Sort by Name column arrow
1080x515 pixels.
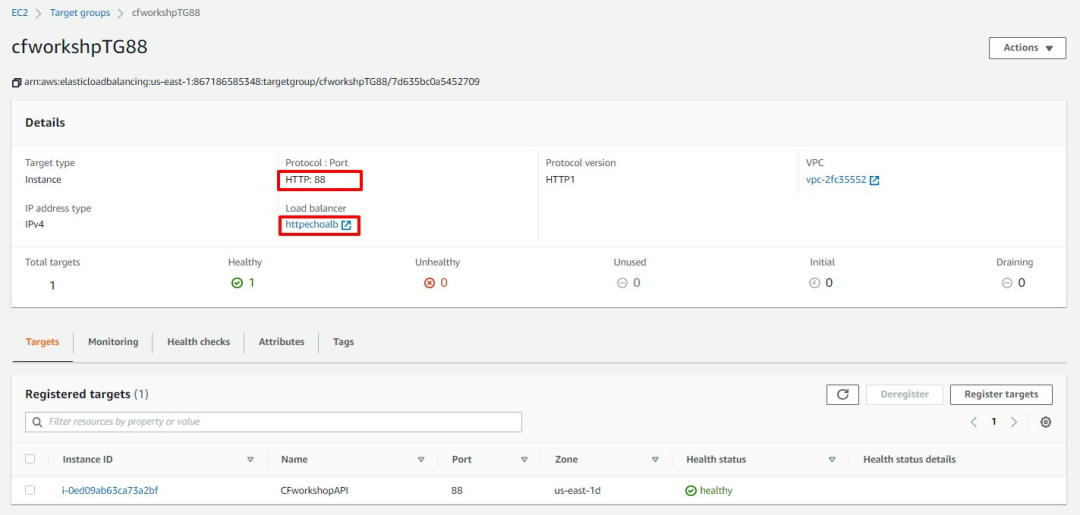[421, 460]
